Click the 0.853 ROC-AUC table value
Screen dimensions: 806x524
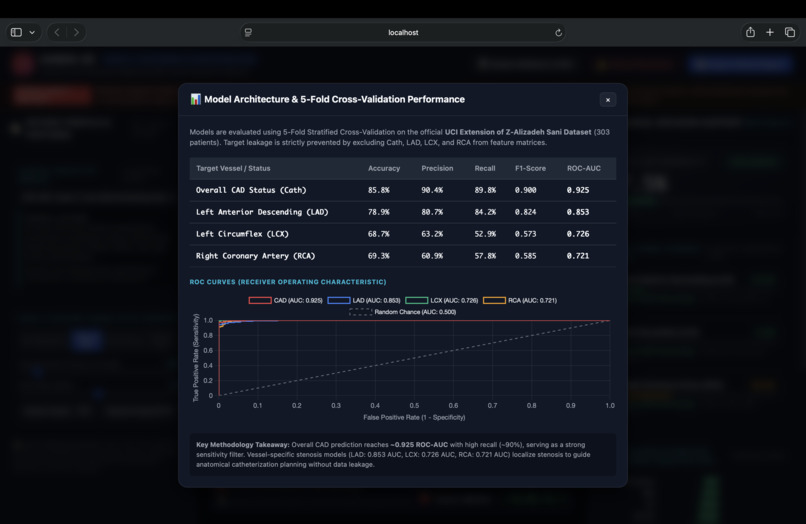coord(578,212)
